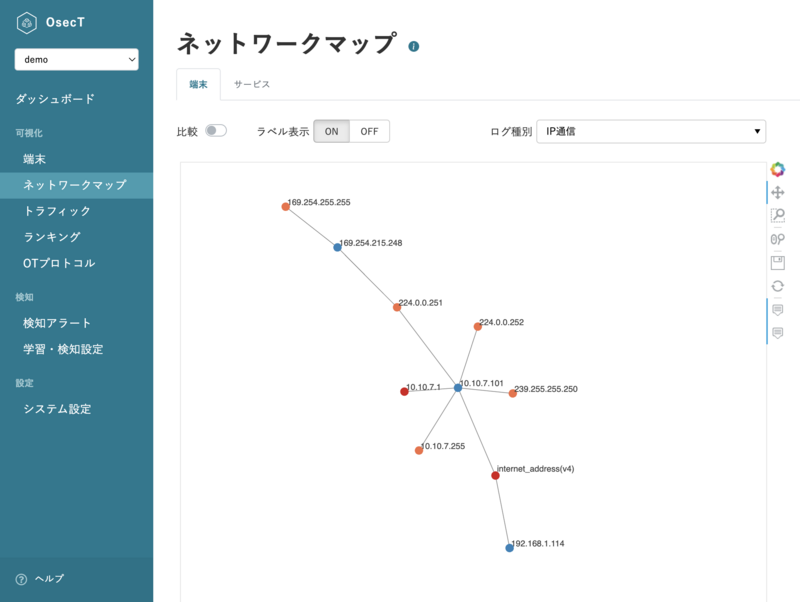Open 検知アラート in the sidebar
800x602 pixels.
click(x=57, y=323)
